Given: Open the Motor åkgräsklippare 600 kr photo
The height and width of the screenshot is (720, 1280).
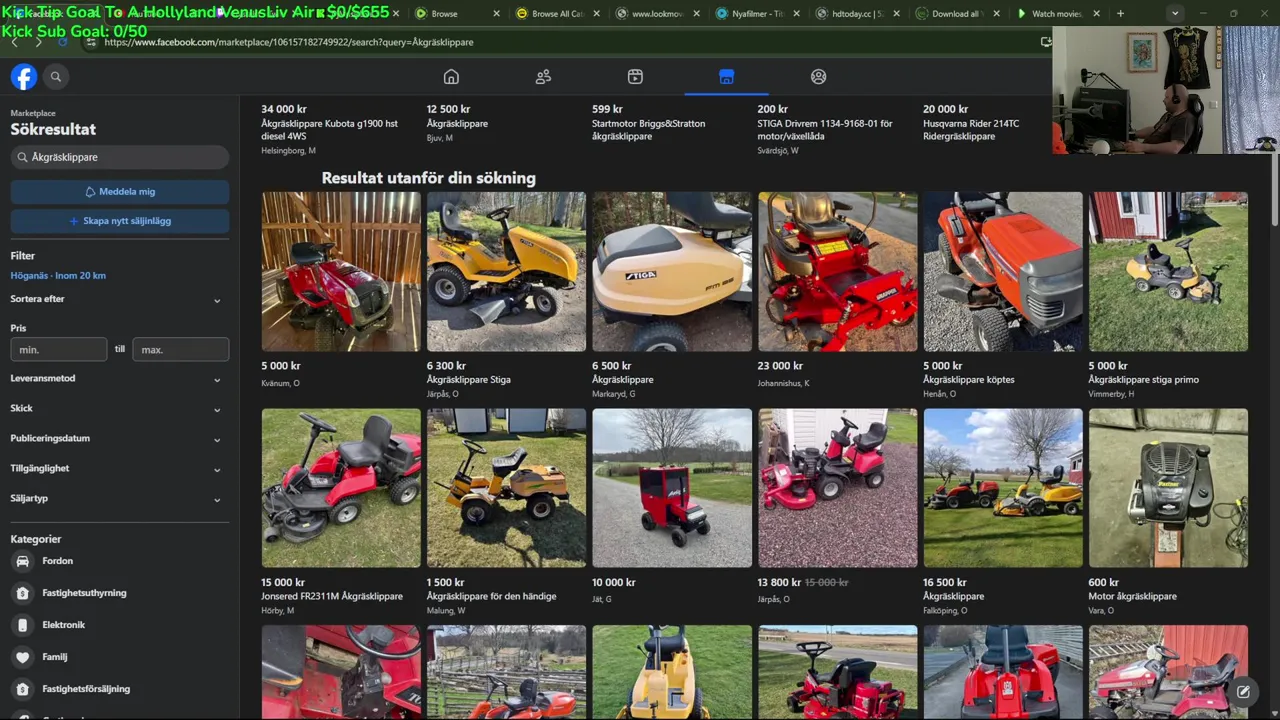Looking at the screenshot, I should click(1168, 488).
